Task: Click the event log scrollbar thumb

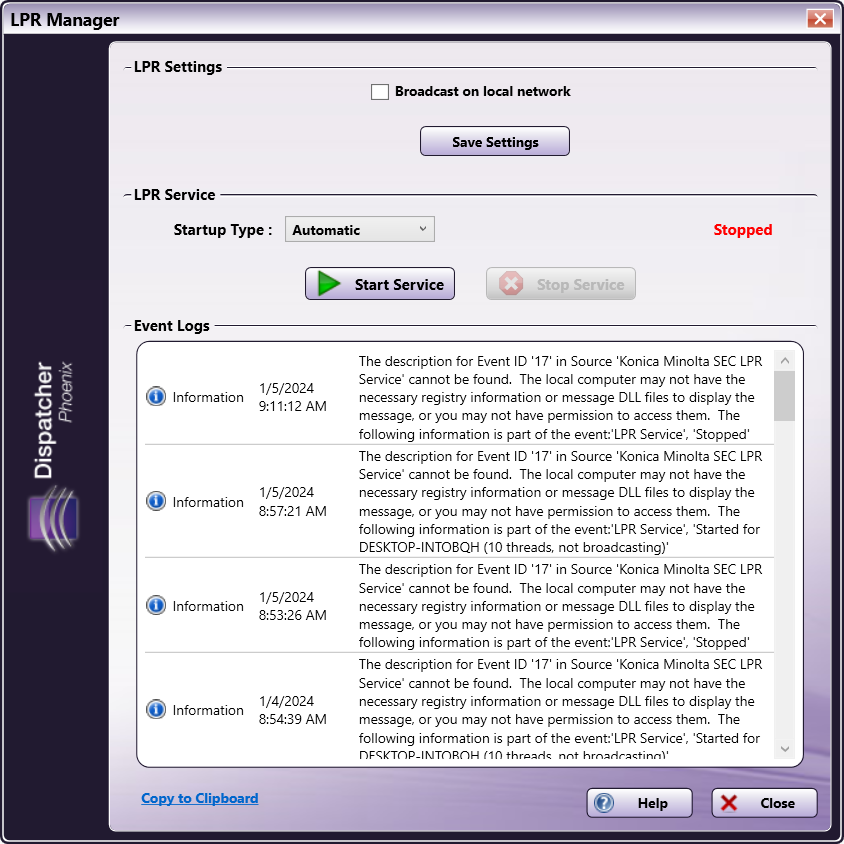Action: click(784, 396)
